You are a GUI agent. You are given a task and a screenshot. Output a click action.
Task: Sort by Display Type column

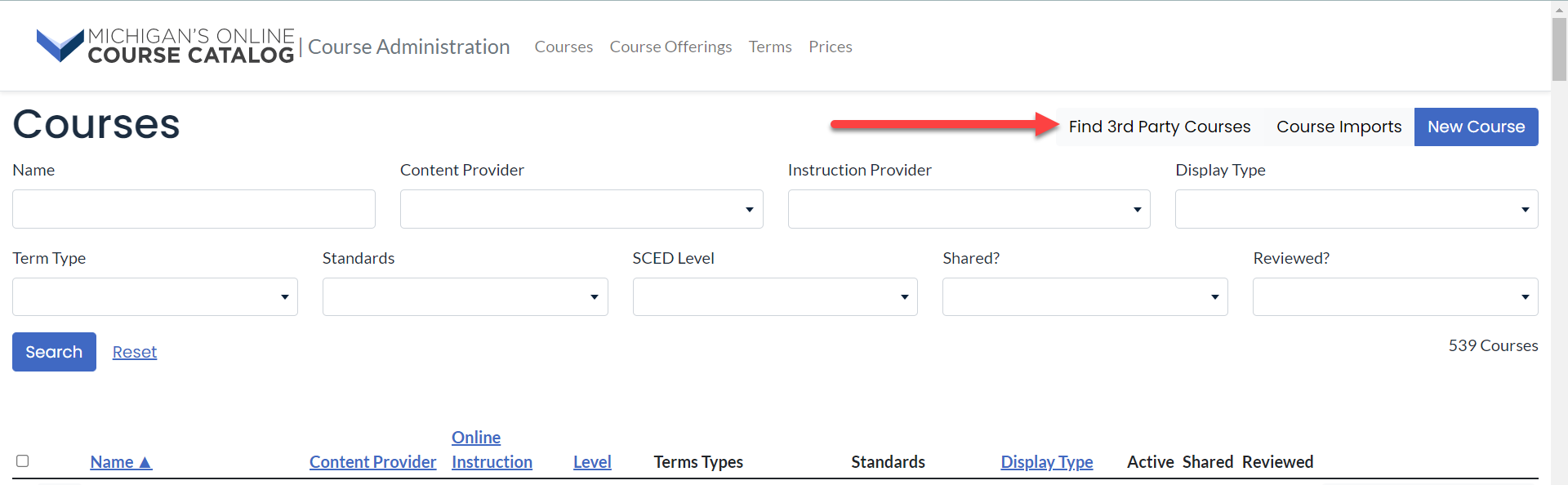point(1047,462)
